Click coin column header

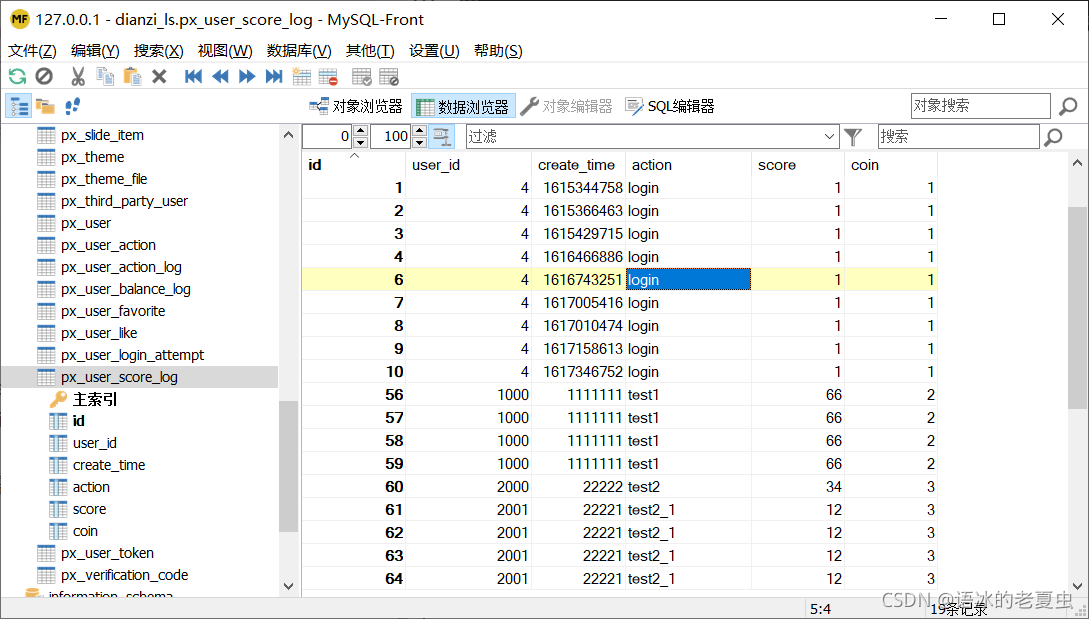[x=890, y=165]
